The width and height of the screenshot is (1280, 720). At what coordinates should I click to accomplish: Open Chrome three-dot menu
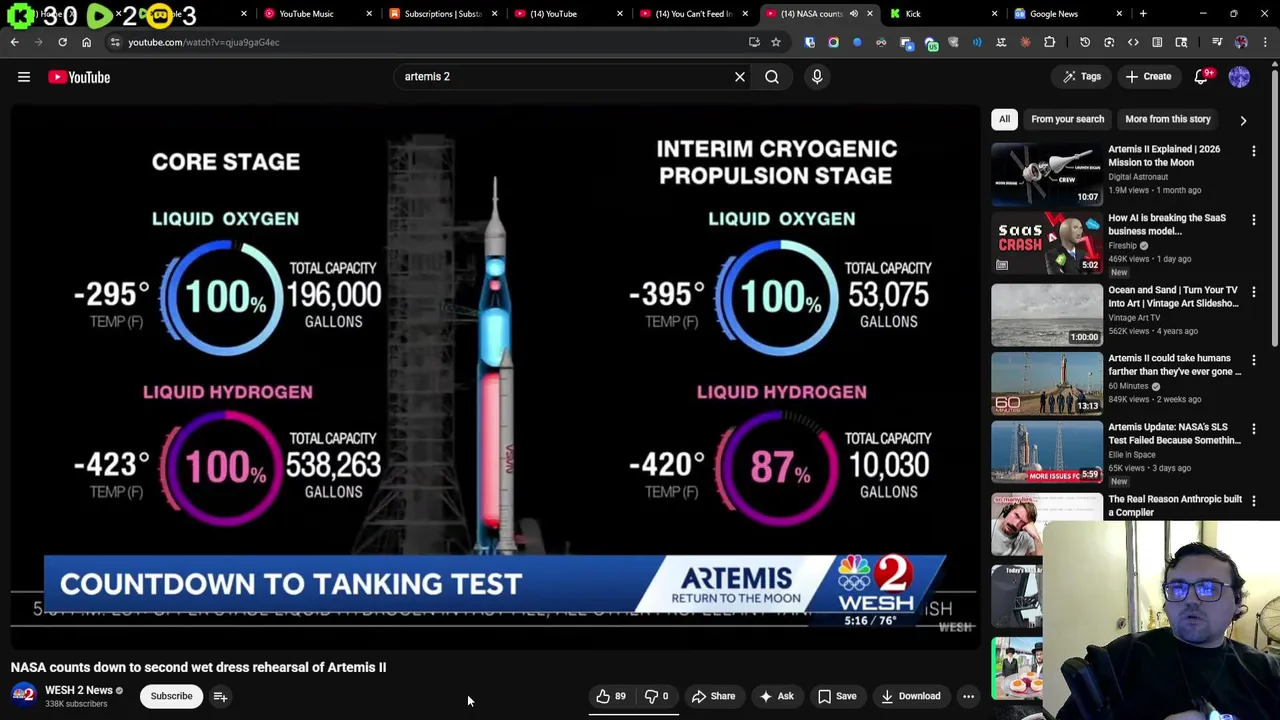[x=1265, y=42]
